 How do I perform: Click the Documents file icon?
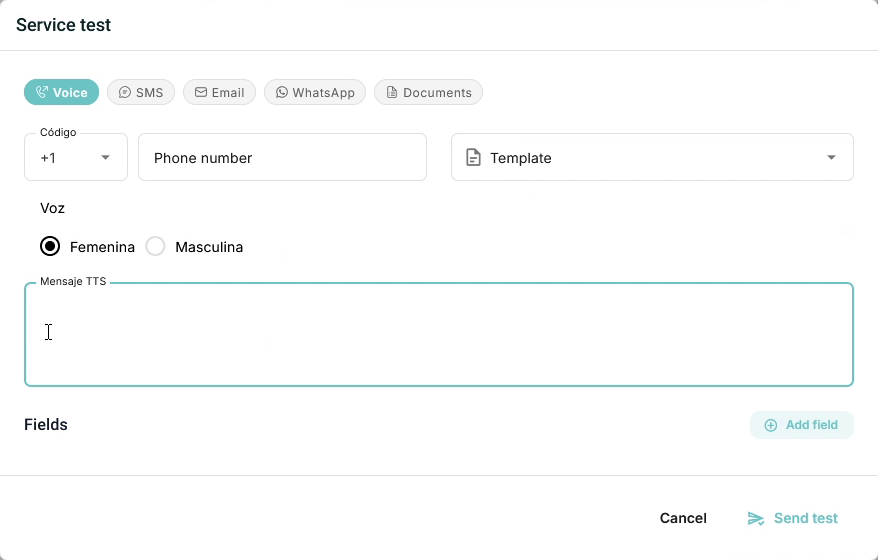392,92
